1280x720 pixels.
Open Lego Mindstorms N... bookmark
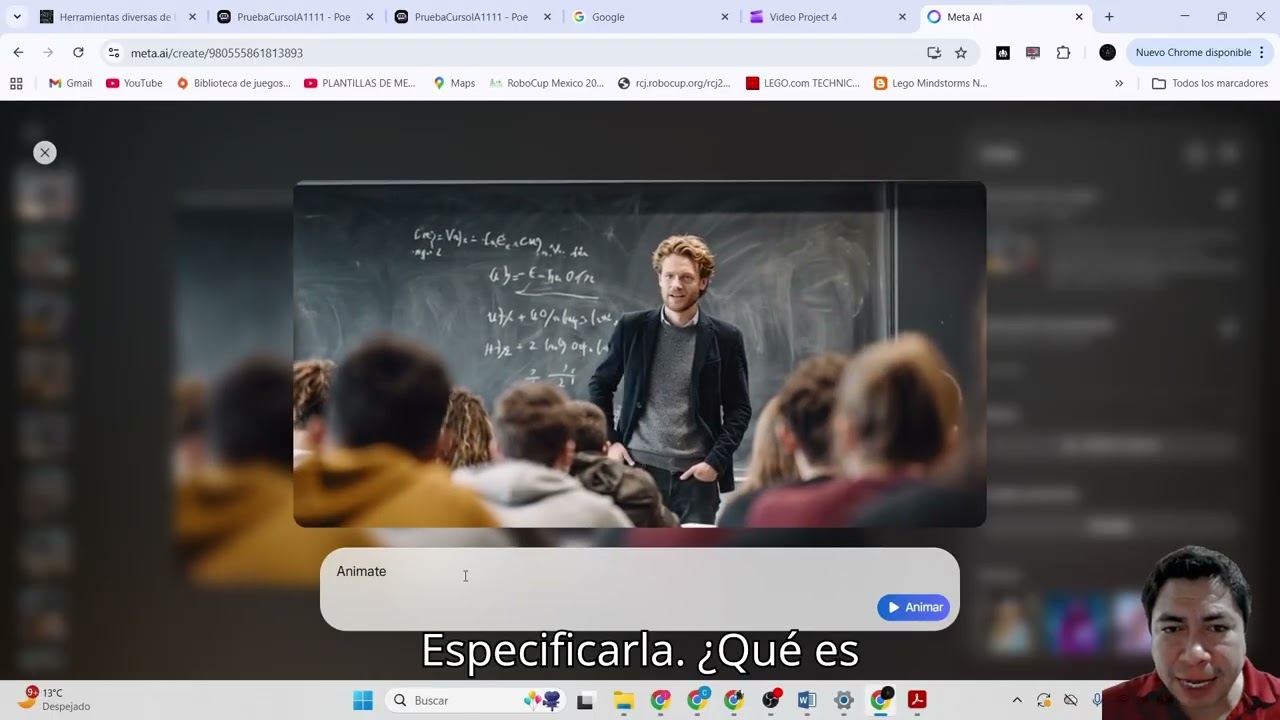click(930, 83)
